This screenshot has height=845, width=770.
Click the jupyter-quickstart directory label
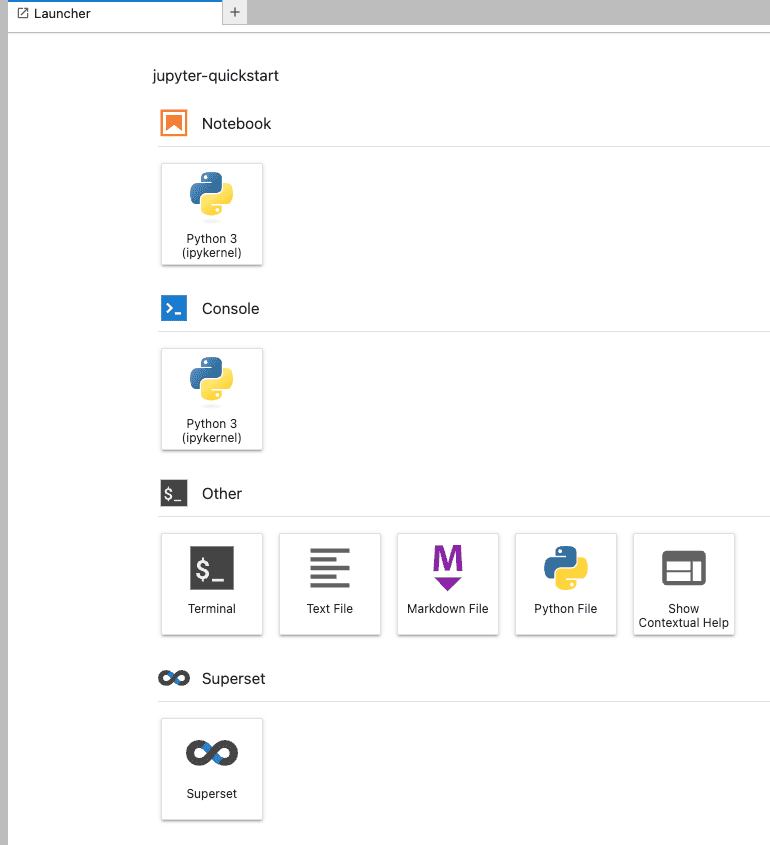(216, 76)
